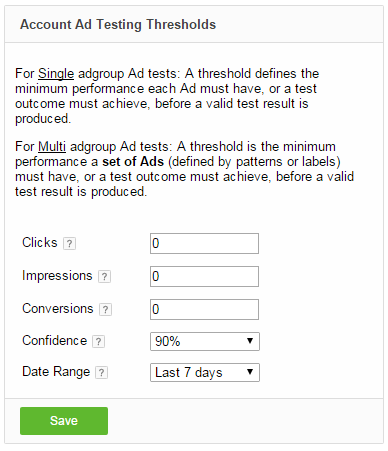Screen dimensions: 388x451
Task: Open the help icon beside Impressions
Action: coord(104,277)
